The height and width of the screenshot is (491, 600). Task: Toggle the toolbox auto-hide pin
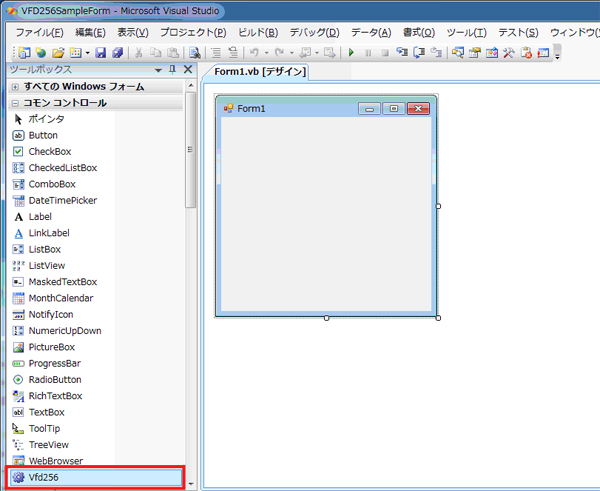tap(173, 69)
